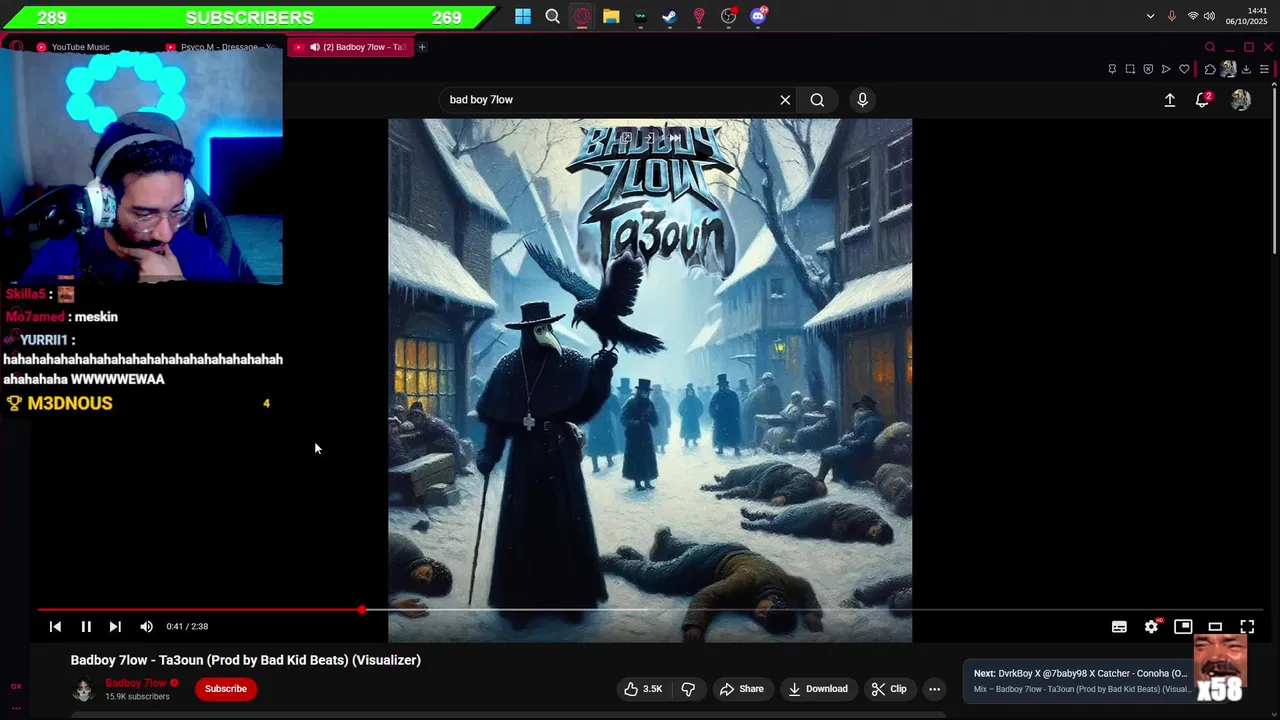
Task: Open the browser easy setup menu lines
Action: (x=1264, y=69)
